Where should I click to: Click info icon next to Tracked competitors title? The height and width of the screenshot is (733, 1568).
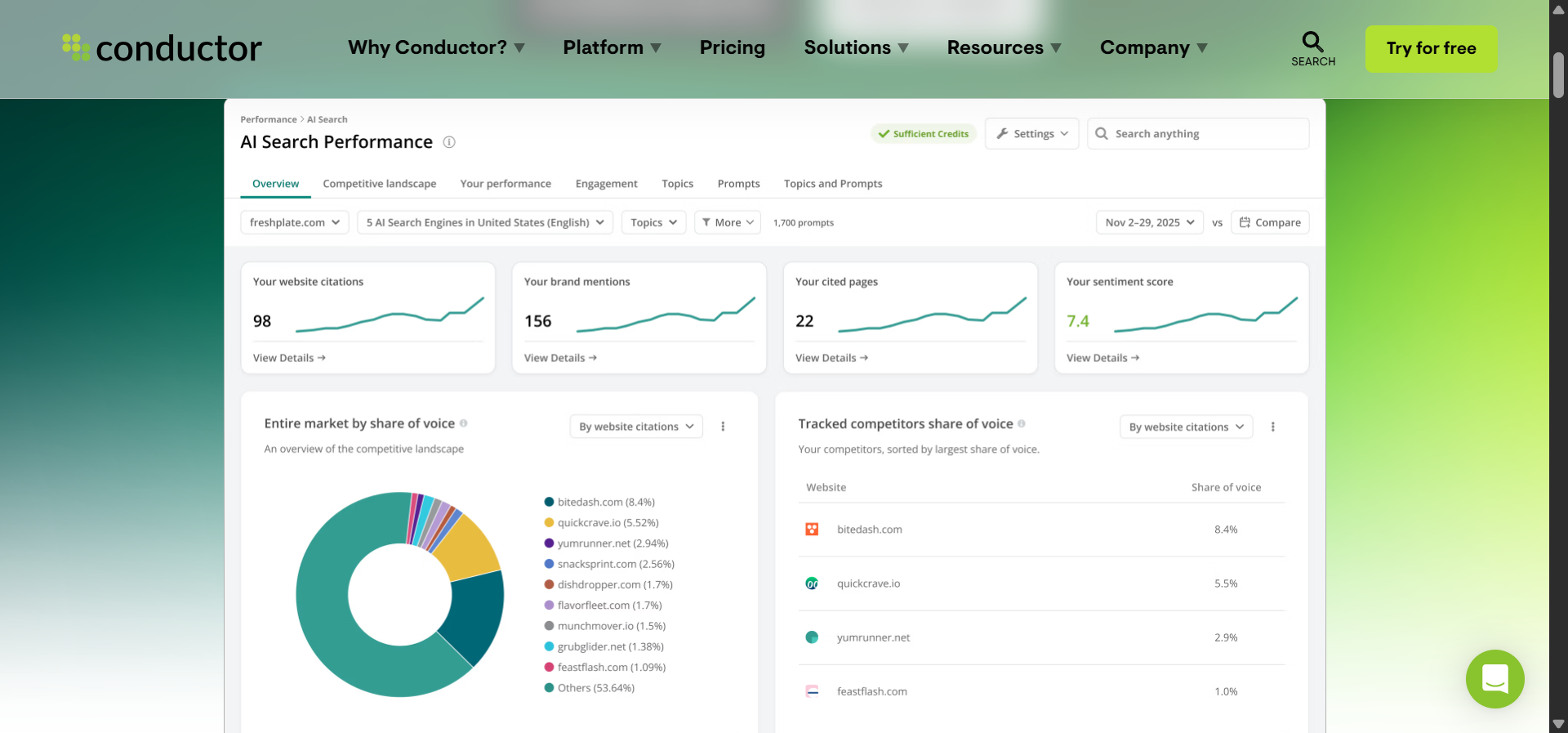1022,423
